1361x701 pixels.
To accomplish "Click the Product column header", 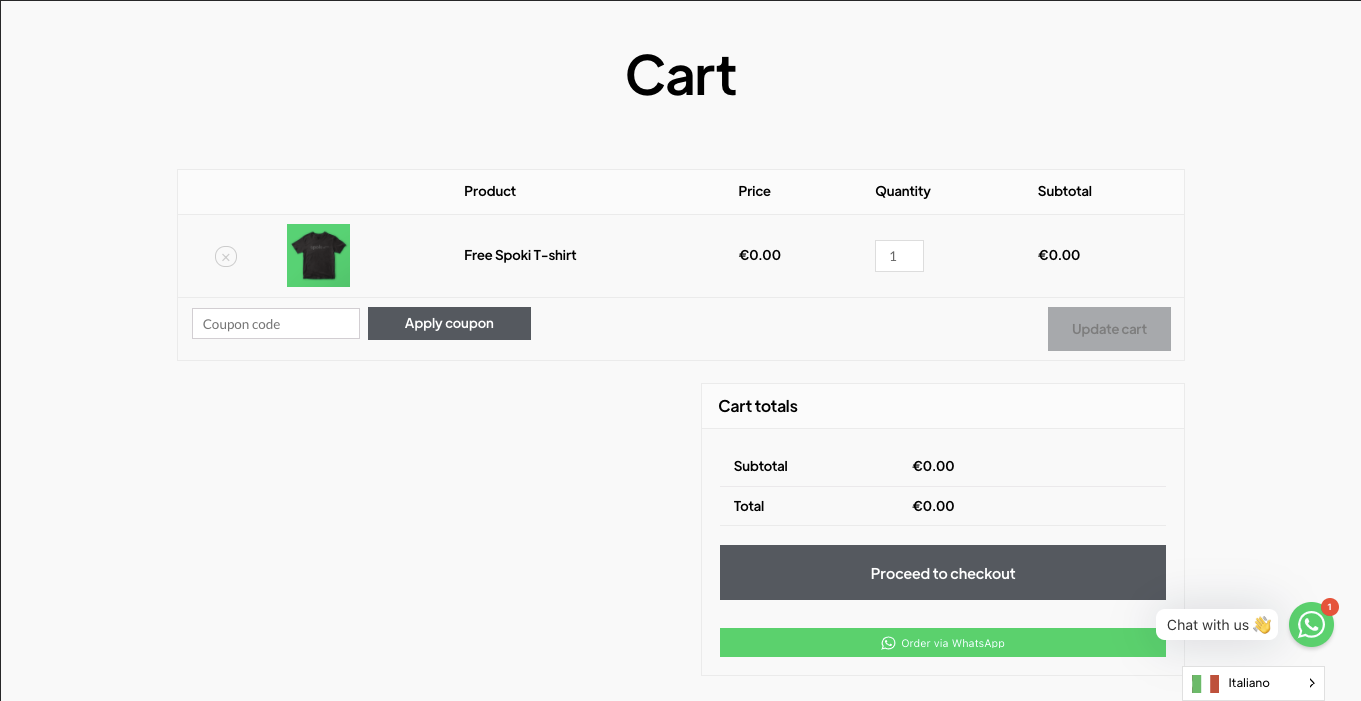I will (x=490, y=191).
